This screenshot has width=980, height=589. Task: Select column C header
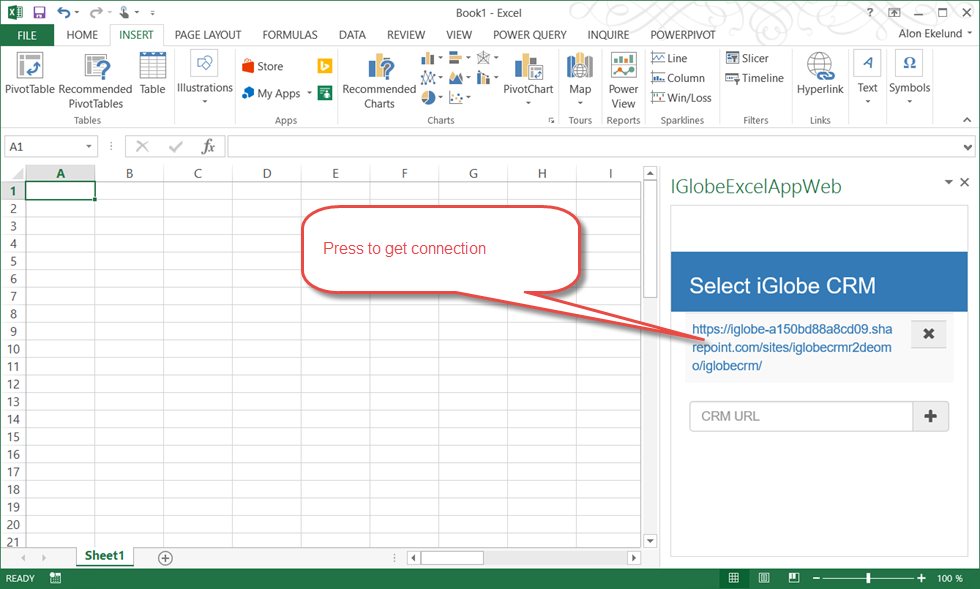[198, 173]
